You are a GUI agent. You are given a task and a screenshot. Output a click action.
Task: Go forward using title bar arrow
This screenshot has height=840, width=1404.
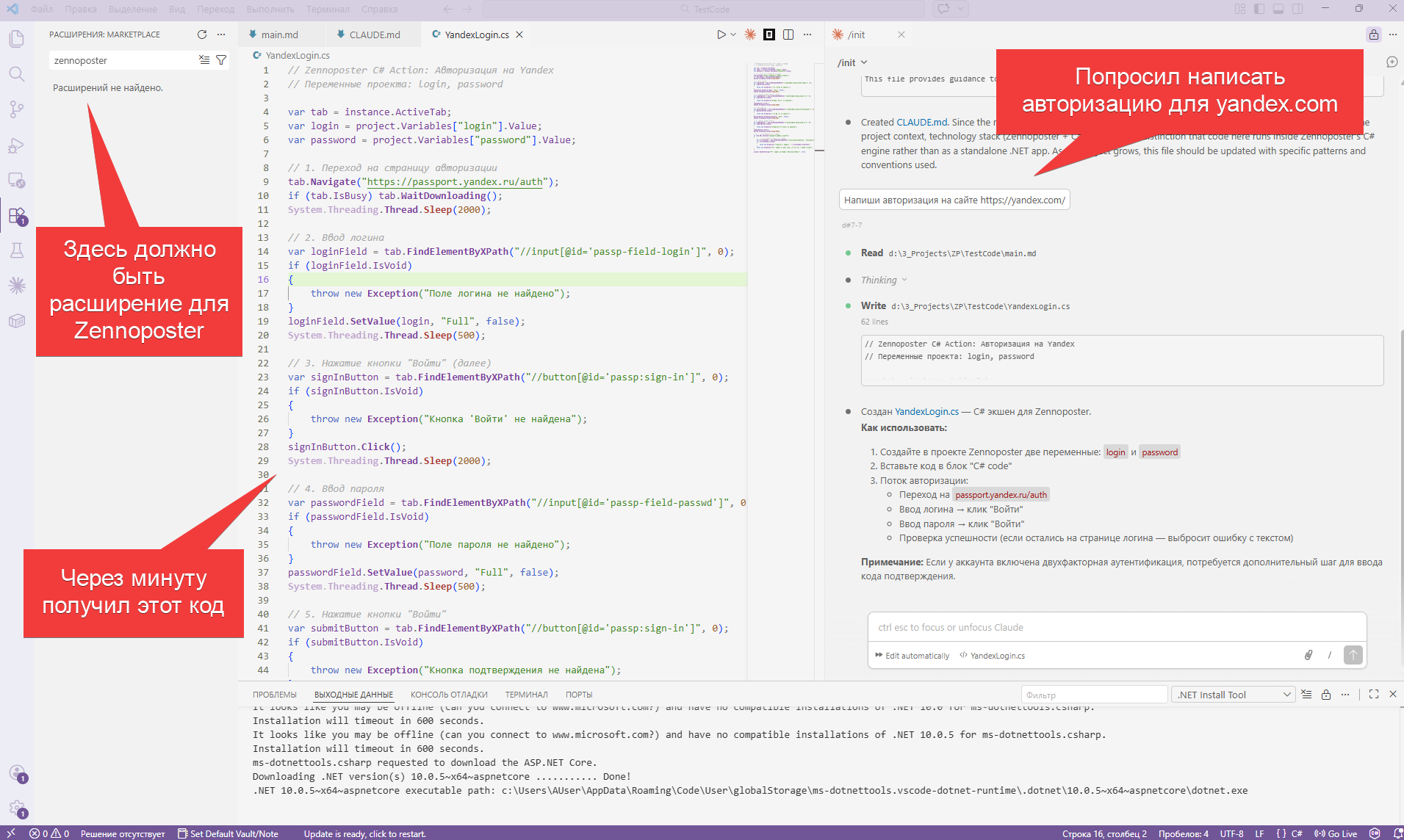[467, 9]
